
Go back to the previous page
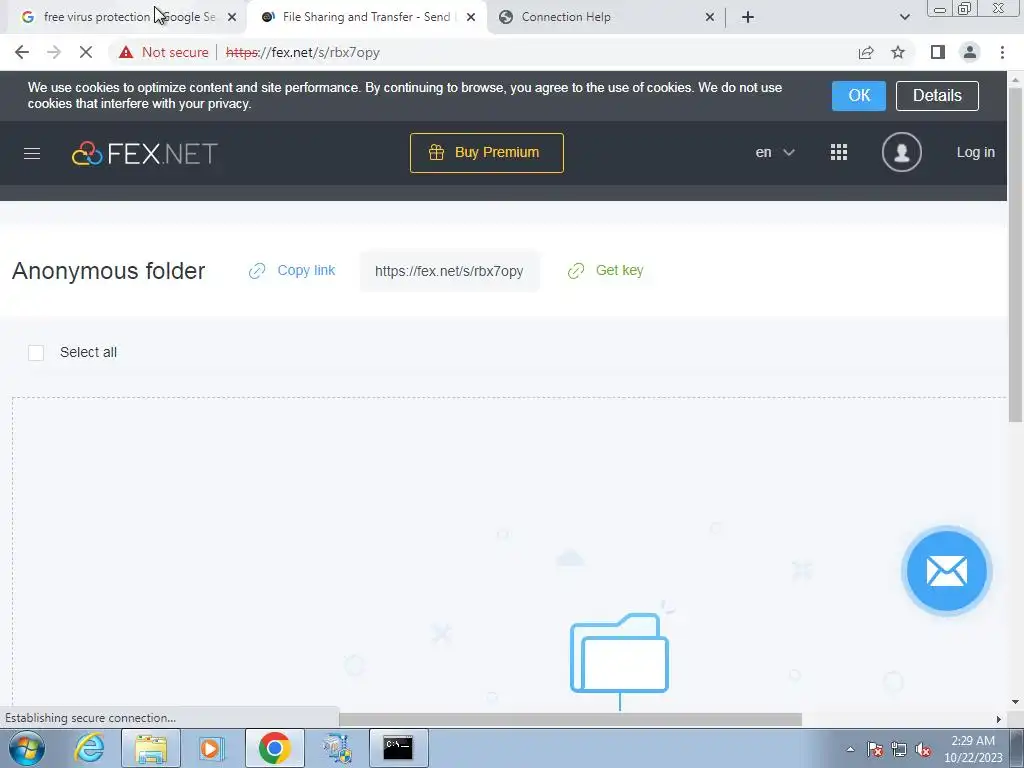click(22, 52)
